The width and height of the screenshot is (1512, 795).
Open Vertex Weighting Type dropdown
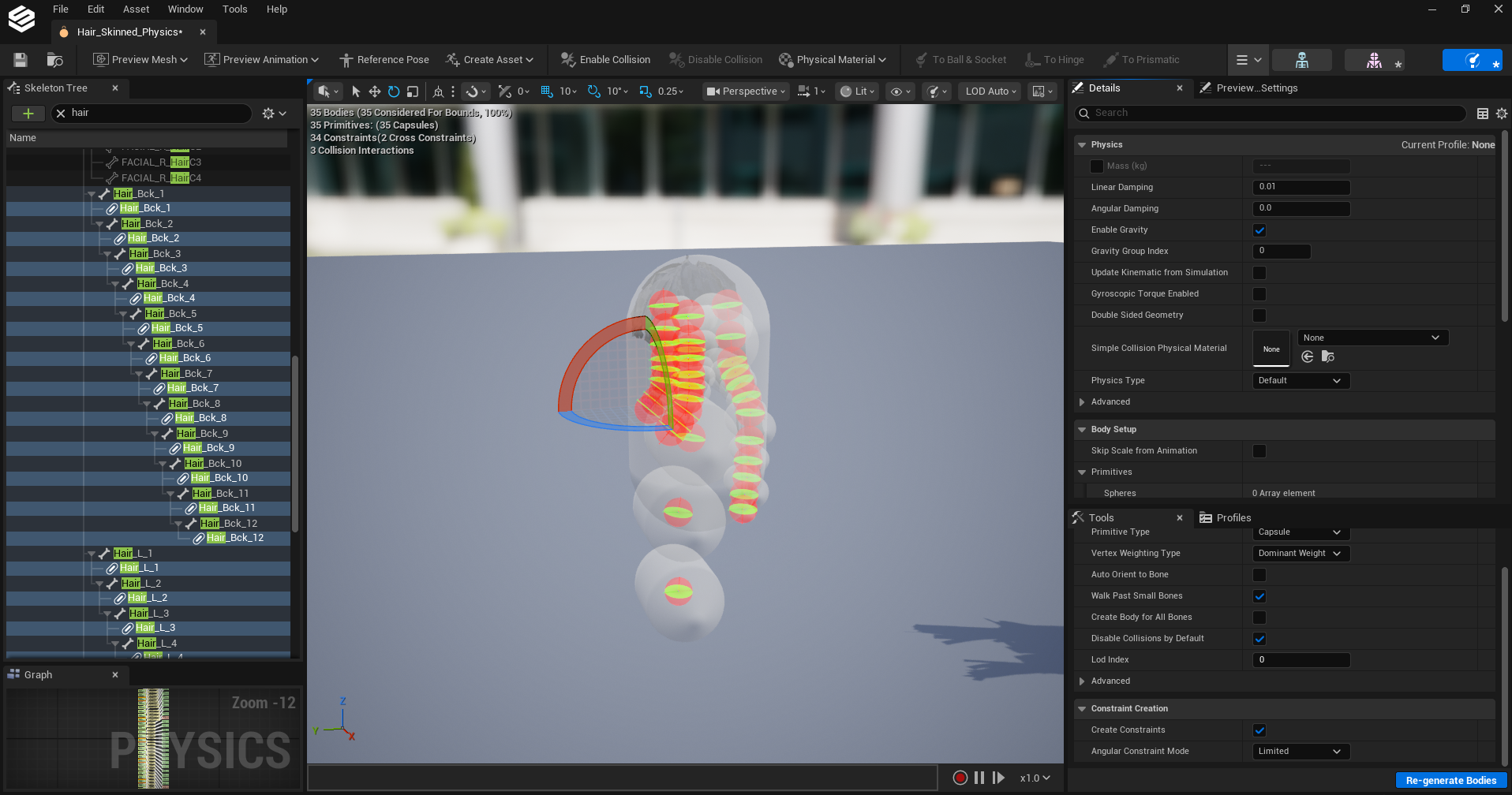pos(1301,554)
